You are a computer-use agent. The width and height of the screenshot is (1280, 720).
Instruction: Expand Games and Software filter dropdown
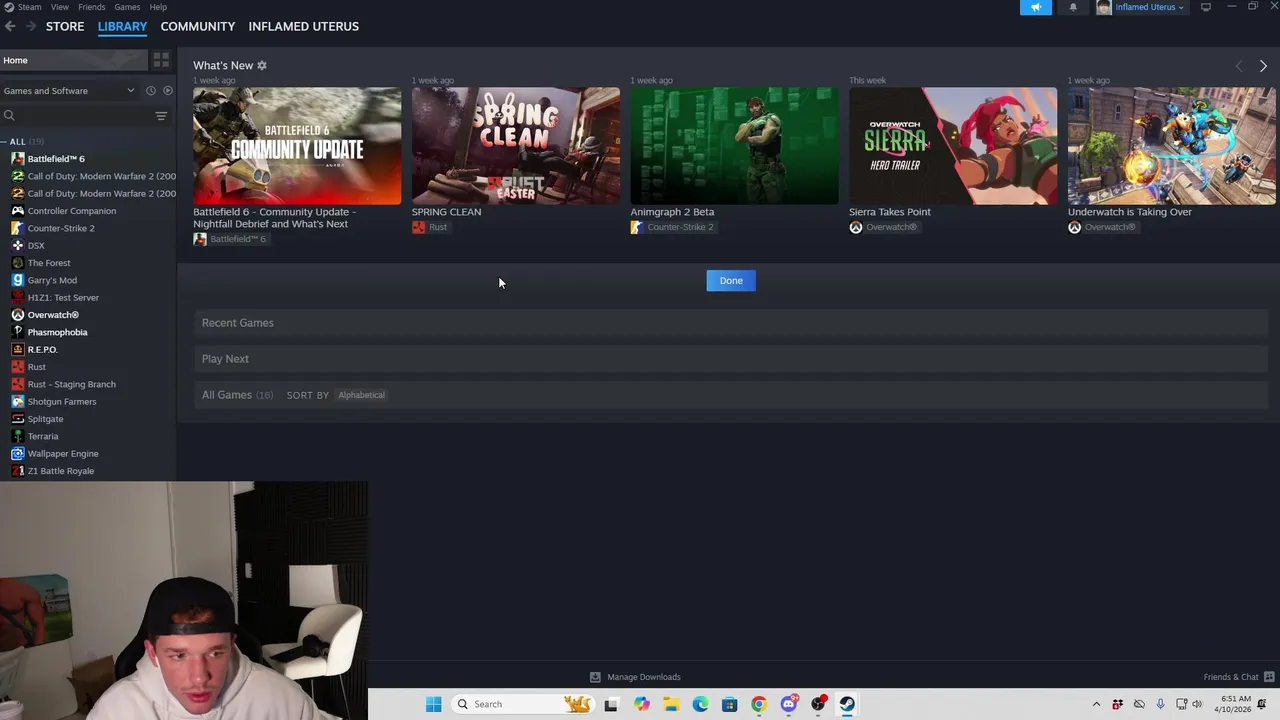69,90
